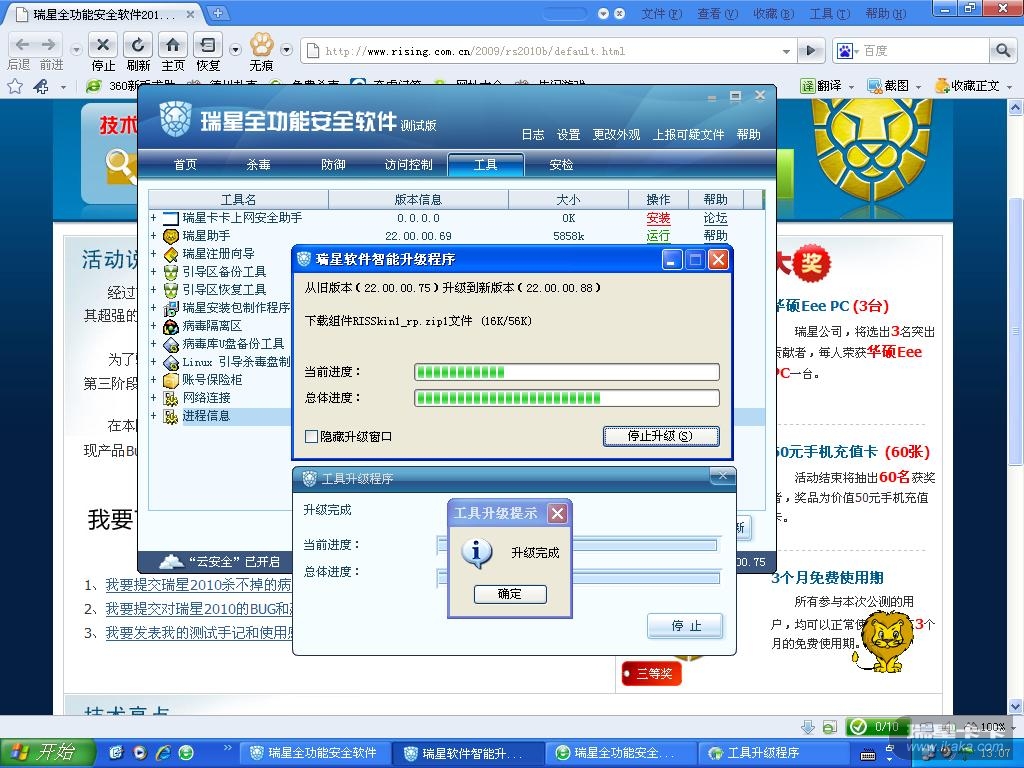Click the 停止 button in 工具升级程序

686,626
